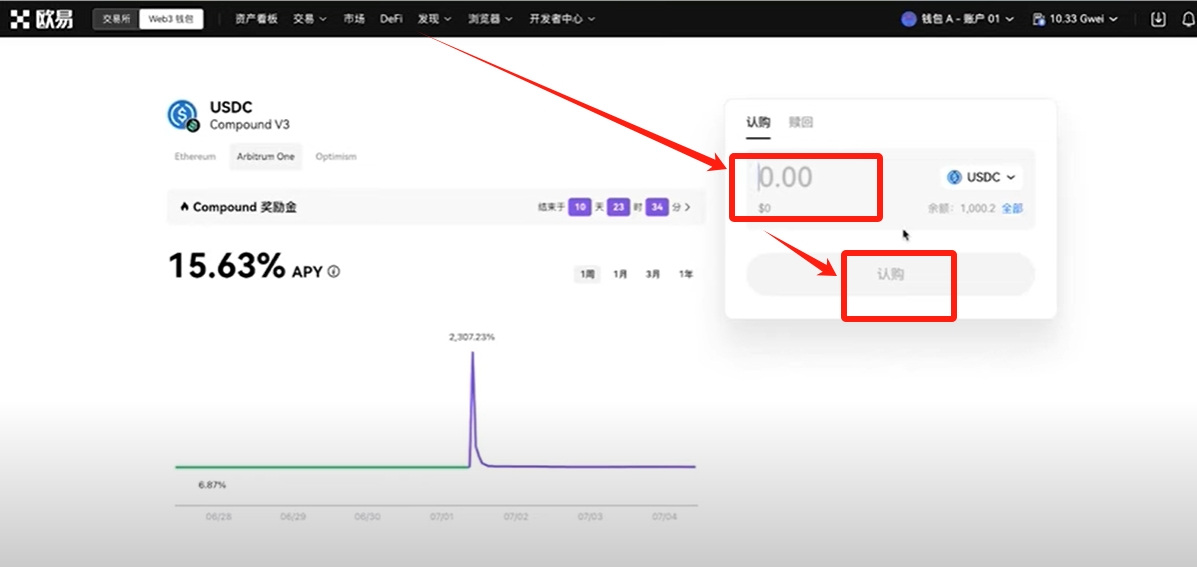
Task: Click the $0 value under amount
Action: tap(765, 208)
